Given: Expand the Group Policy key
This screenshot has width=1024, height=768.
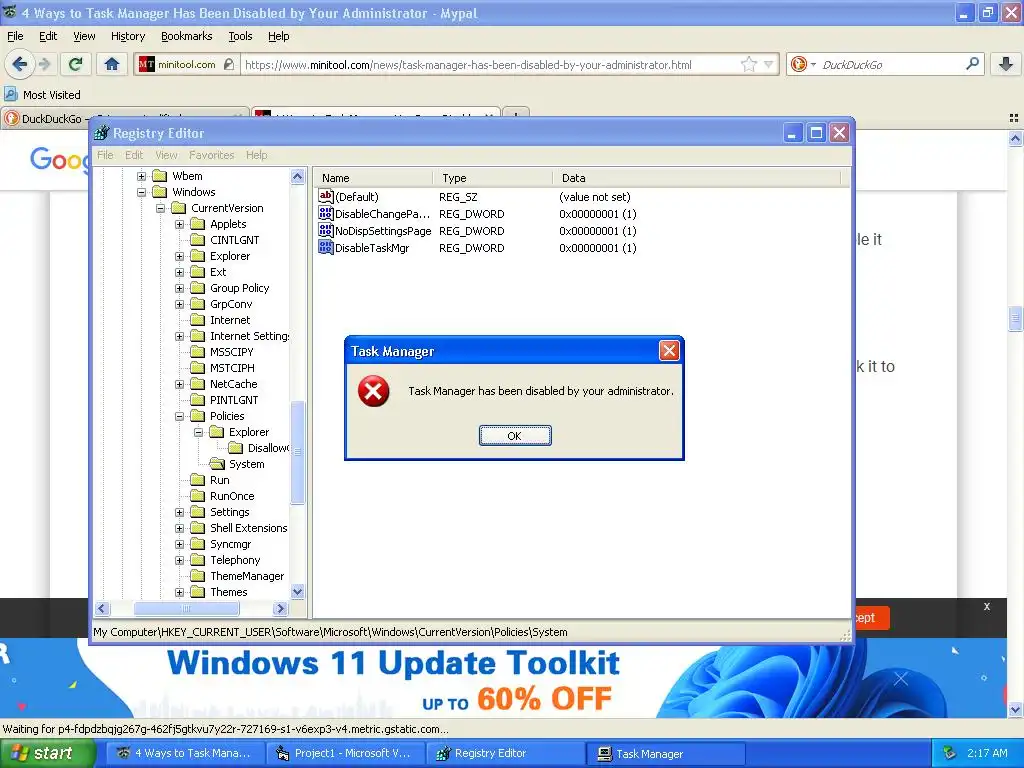Looking at the screenshot, I should tap(179, 288).
